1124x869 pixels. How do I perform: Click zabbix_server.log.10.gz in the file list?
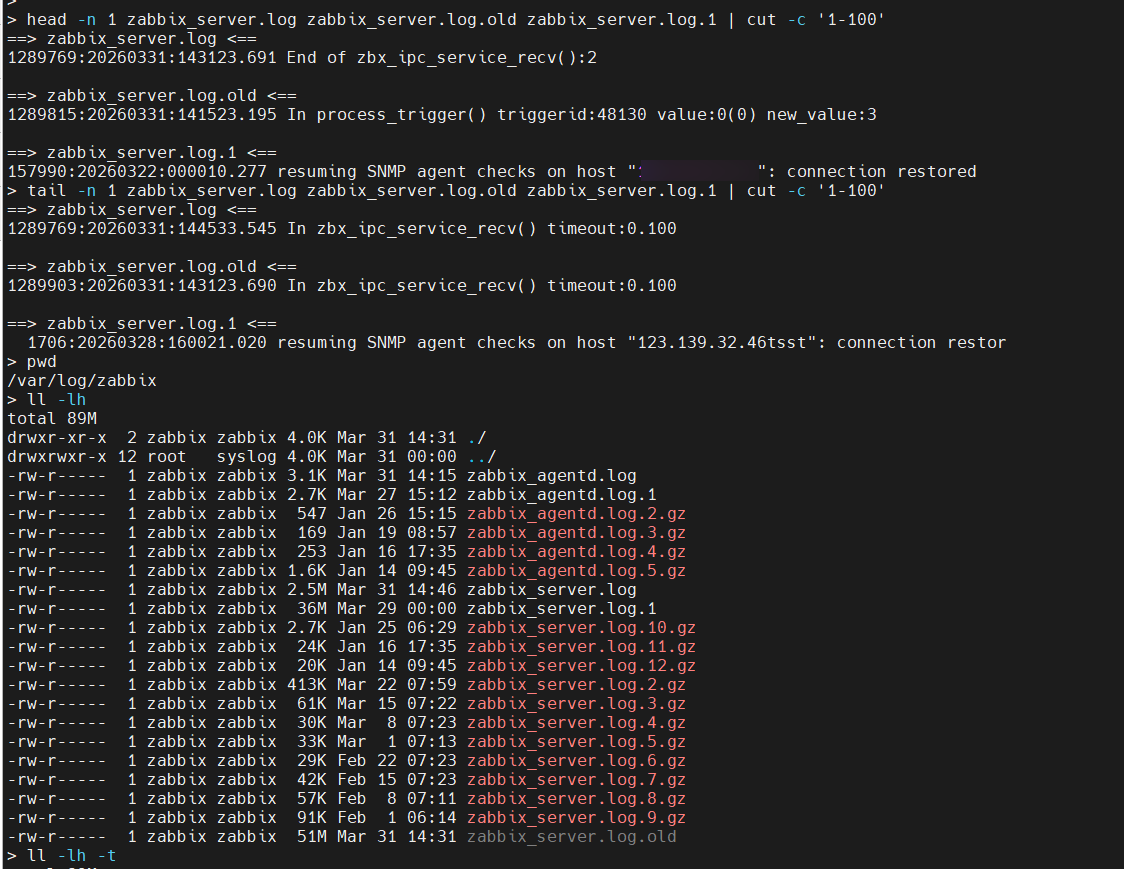coord(581,627)
